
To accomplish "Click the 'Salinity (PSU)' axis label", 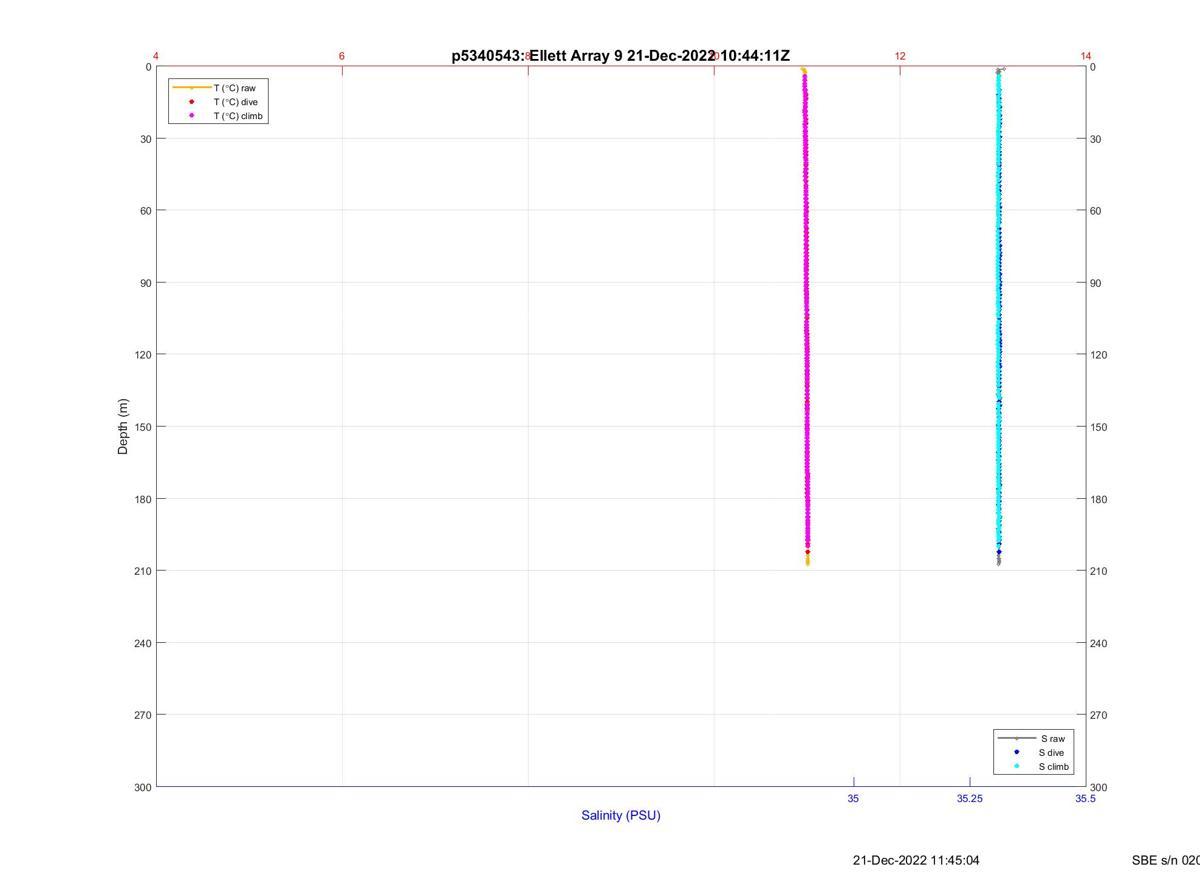I will [x=621, y=815].
